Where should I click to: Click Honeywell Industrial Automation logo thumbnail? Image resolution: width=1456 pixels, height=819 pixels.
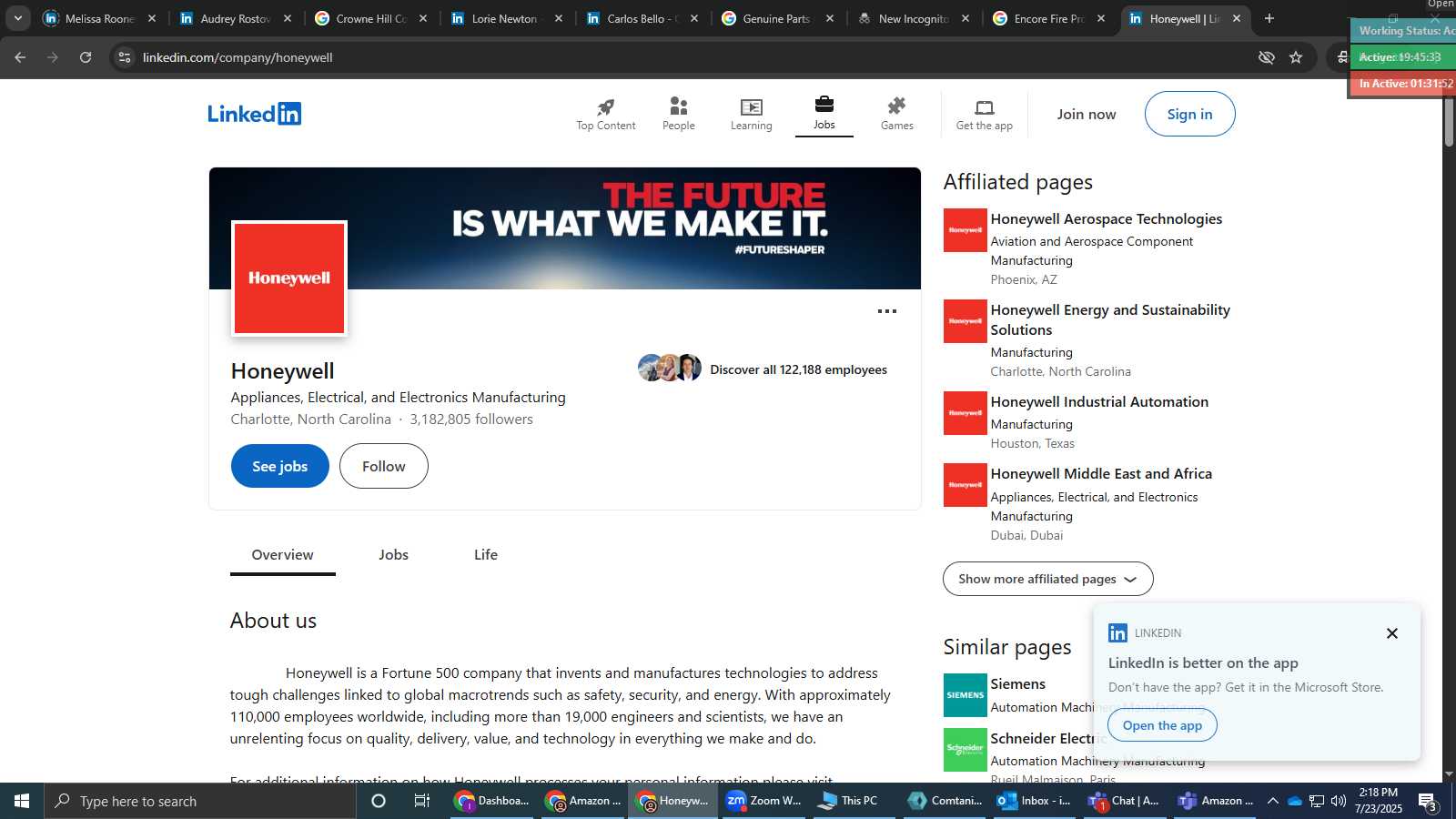(x=965, y=413)
